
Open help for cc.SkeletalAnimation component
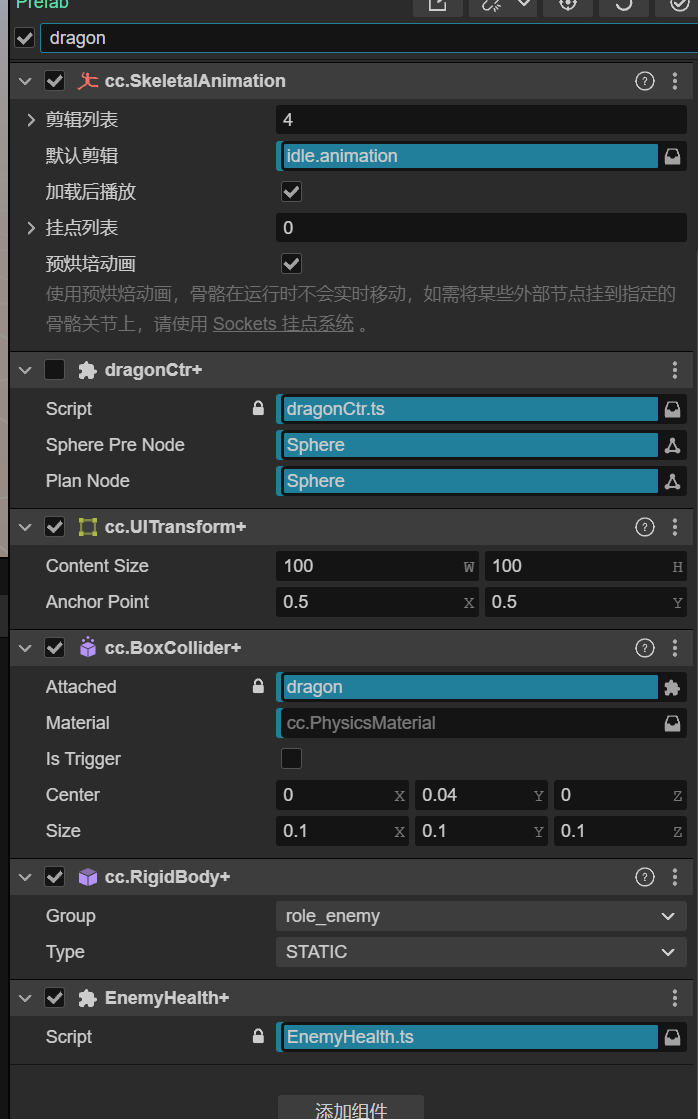coord(645,81)
